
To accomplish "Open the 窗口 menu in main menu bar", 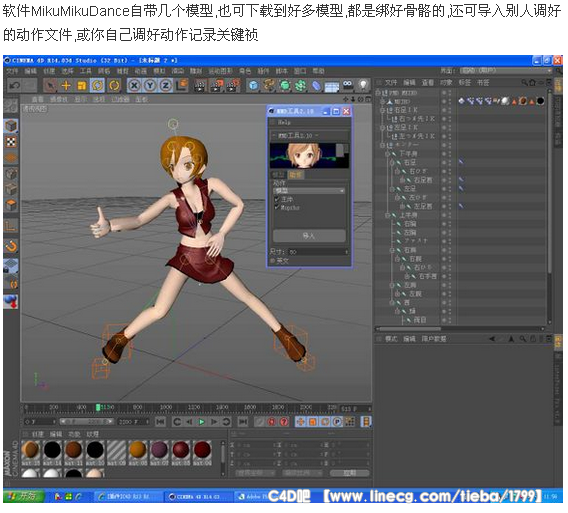I will pos(300,71).
